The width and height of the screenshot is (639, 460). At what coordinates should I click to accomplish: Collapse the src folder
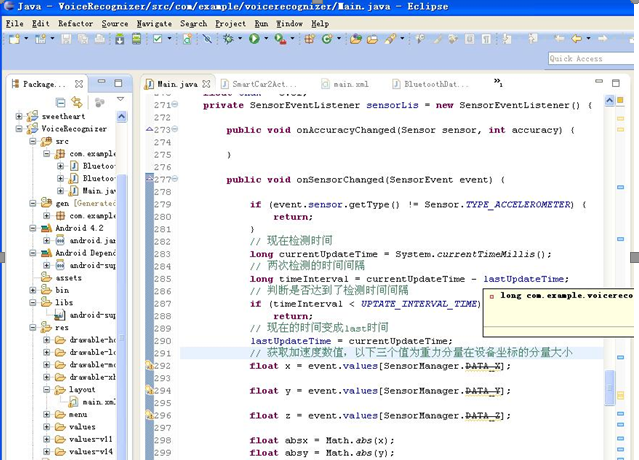point(33,141)
